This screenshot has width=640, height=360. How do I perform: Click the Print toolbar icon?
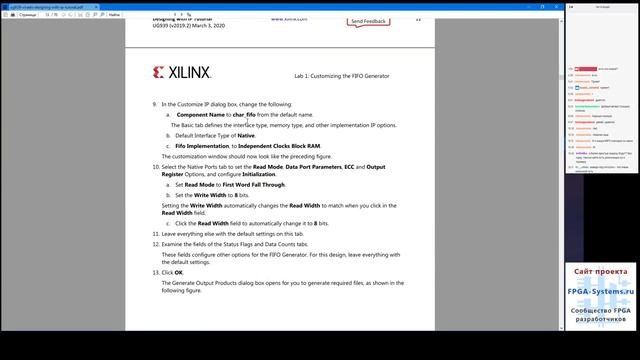pos(13,15)
